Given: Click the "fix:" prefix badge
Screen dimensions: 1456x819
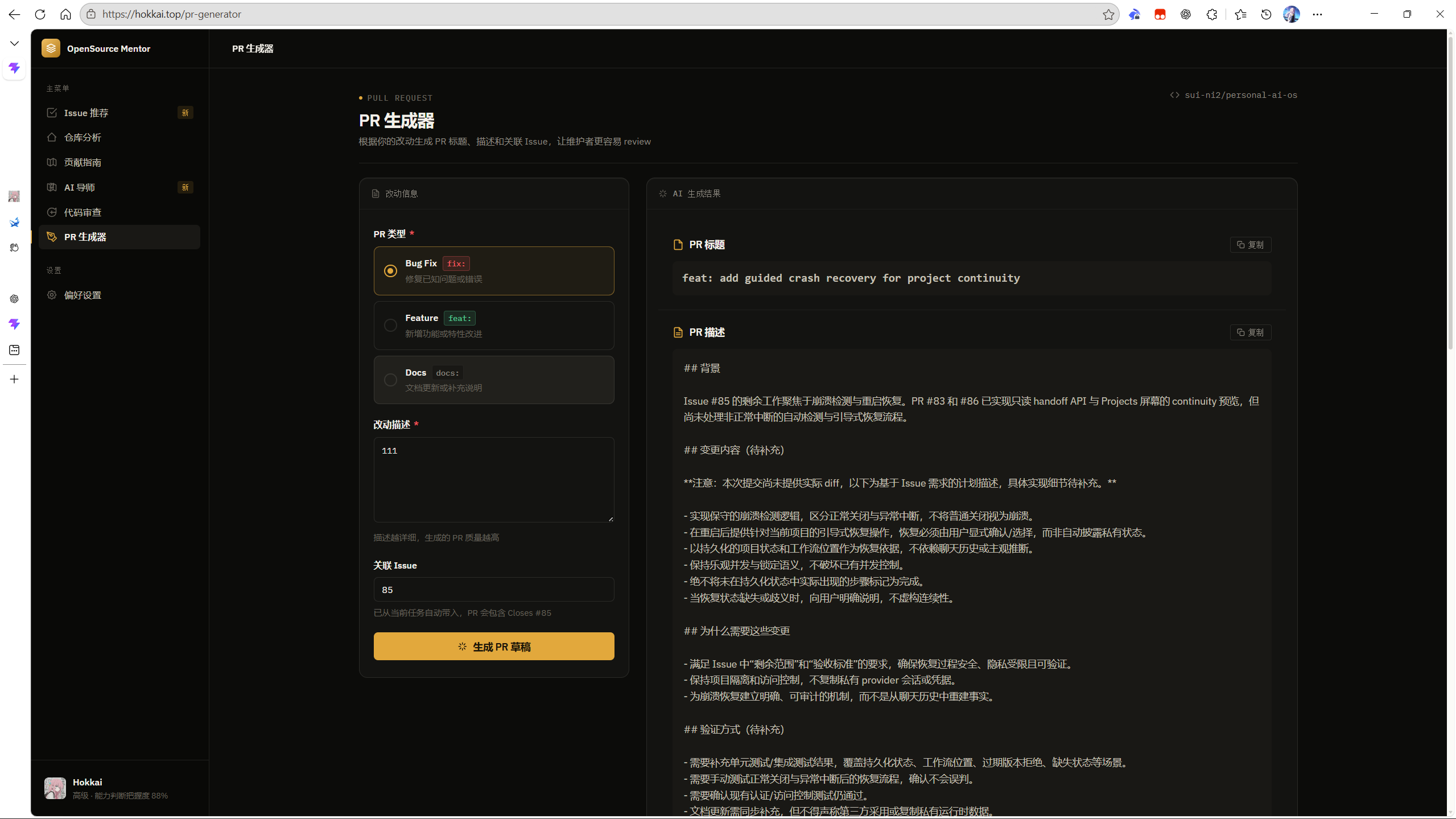Looking at the screenshot, I should point(456,264).
